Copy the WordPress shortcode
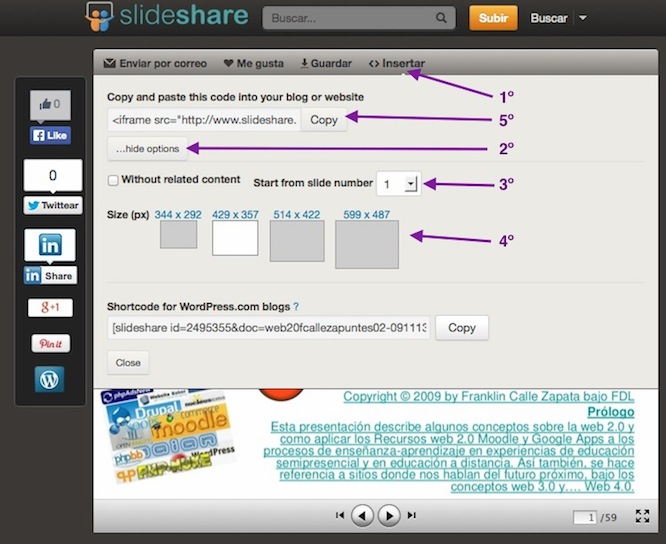The width and height of the screenshot is (666, 544). 462,328
